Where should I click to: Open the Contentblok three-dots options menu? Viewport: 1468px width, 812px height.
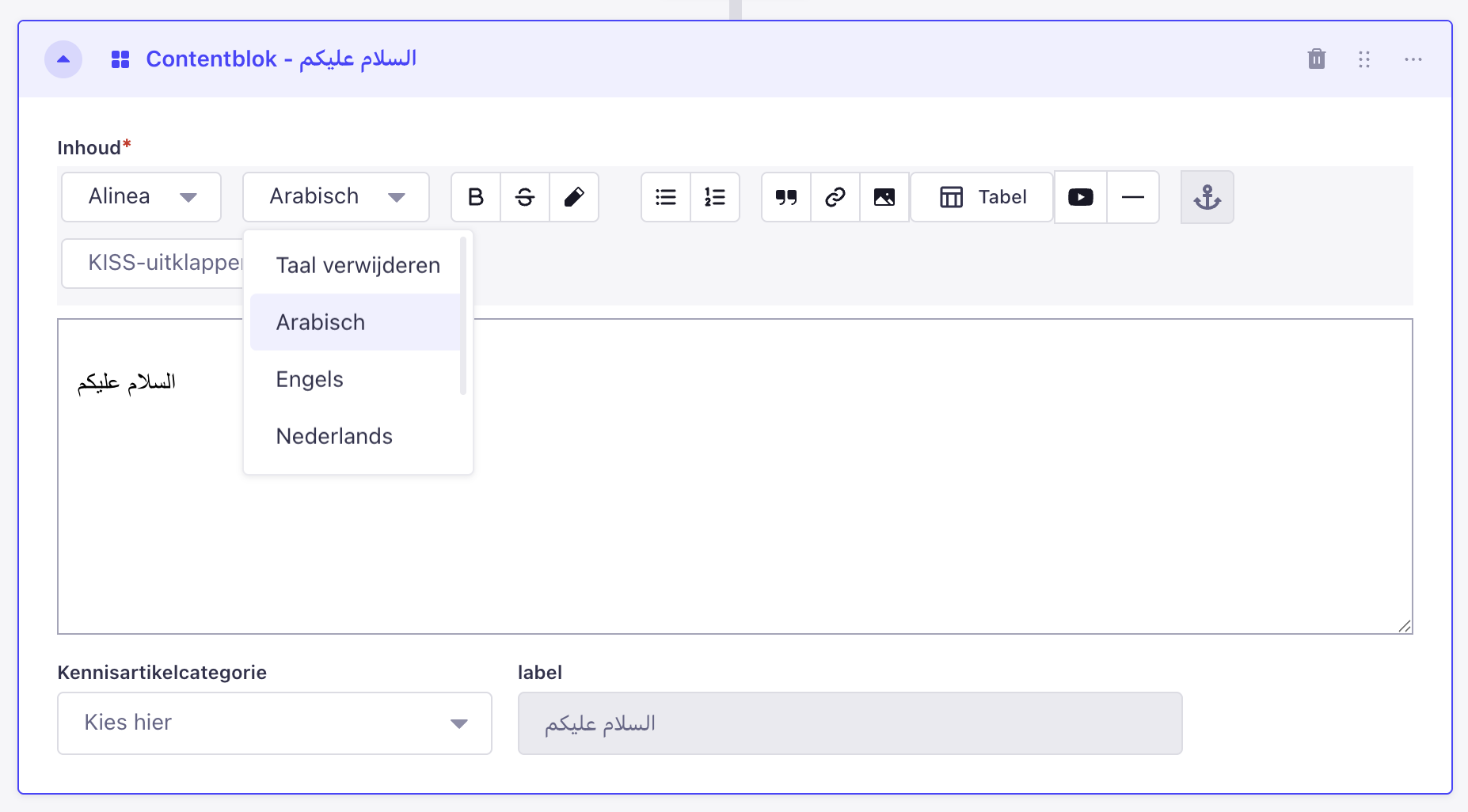coord(1413,59)
